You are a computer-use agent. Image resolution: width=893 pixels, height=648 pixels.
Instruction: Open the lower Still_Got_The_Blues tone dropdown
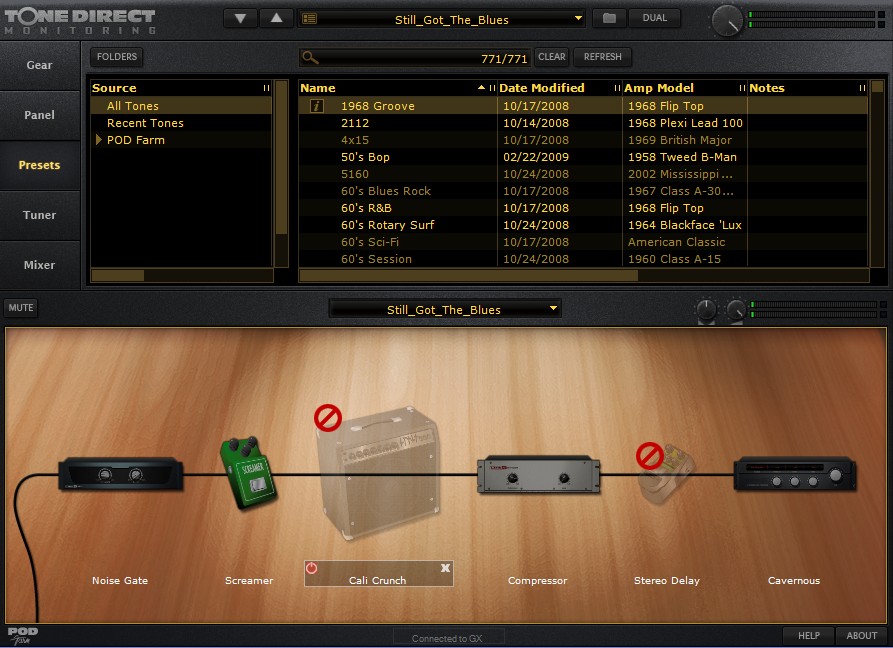445,309
